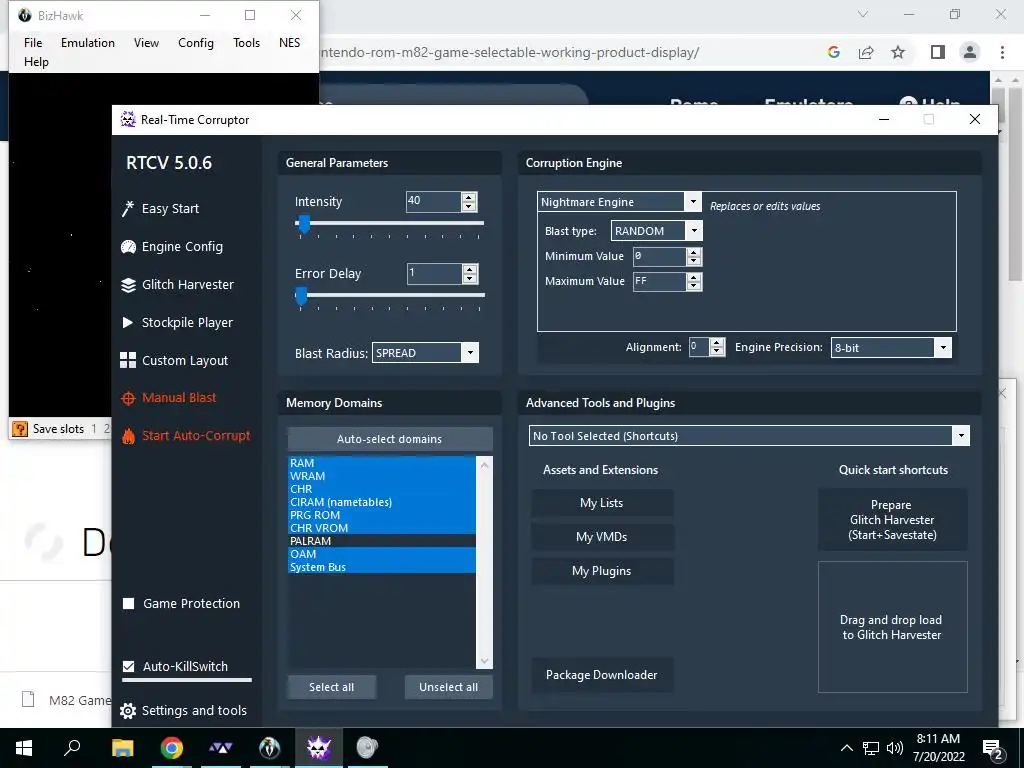Toggle PRG ROM domain
The height and width of the screenshot is (768, 1024).
[x=381, y=515]
